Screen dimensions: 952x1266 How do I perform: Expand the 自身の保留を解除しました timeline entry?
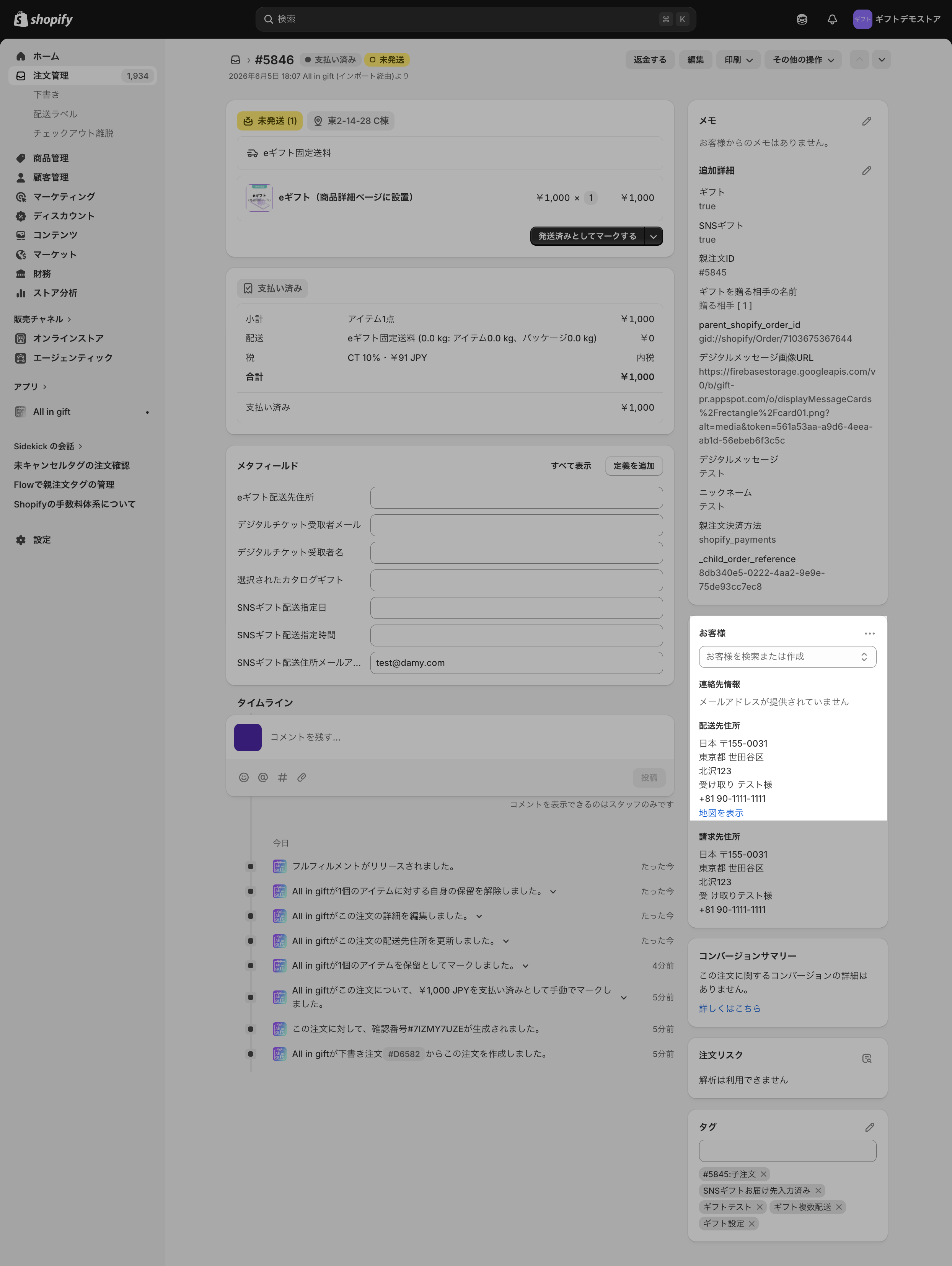pos(553,891)
